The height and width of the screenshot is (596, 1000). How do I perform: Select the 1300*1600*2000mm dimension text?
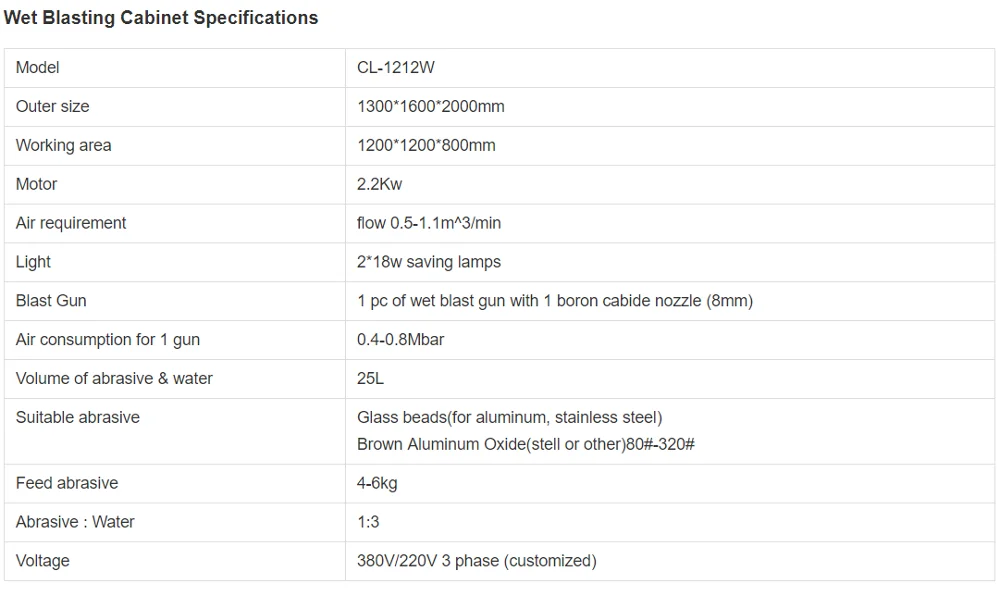(431, 106)
